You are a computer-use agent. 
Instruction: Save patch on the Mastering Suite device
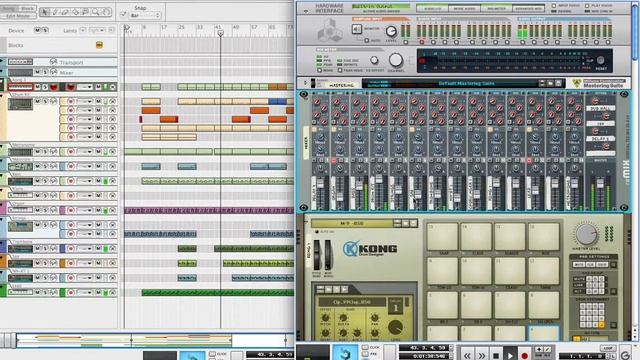[x=558, y=83]
